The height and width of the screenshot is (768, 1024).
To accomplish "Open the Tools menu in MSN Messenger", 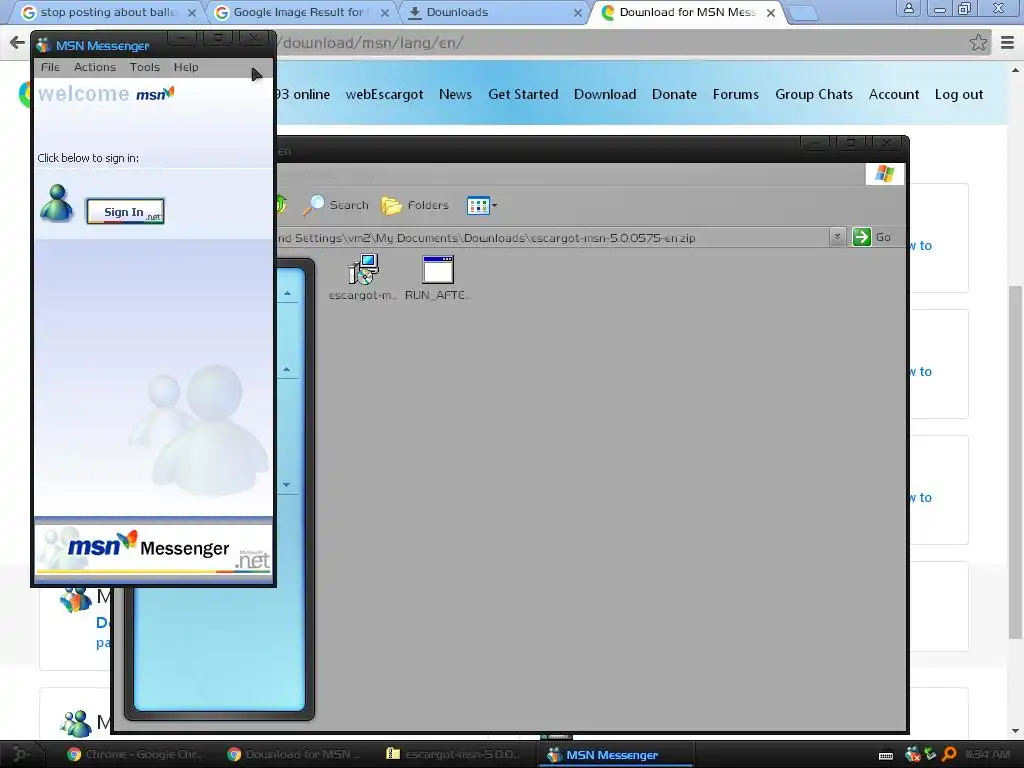I will coord(144,67).
